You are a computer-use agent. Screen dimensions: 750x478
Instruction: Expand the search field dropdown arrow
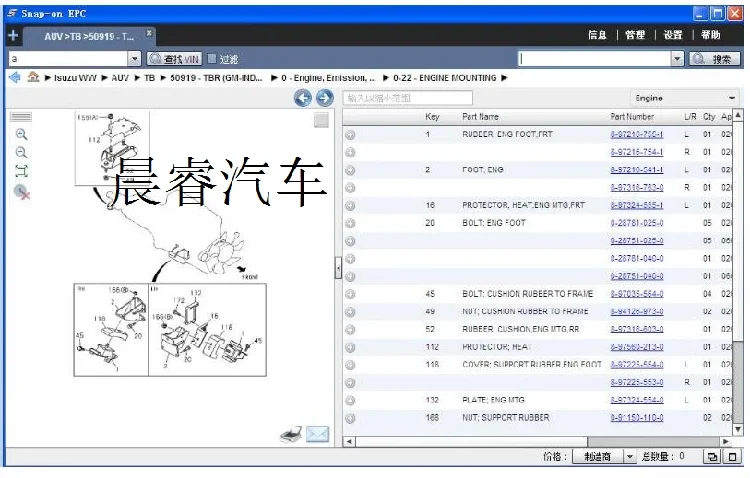point(677,59)
